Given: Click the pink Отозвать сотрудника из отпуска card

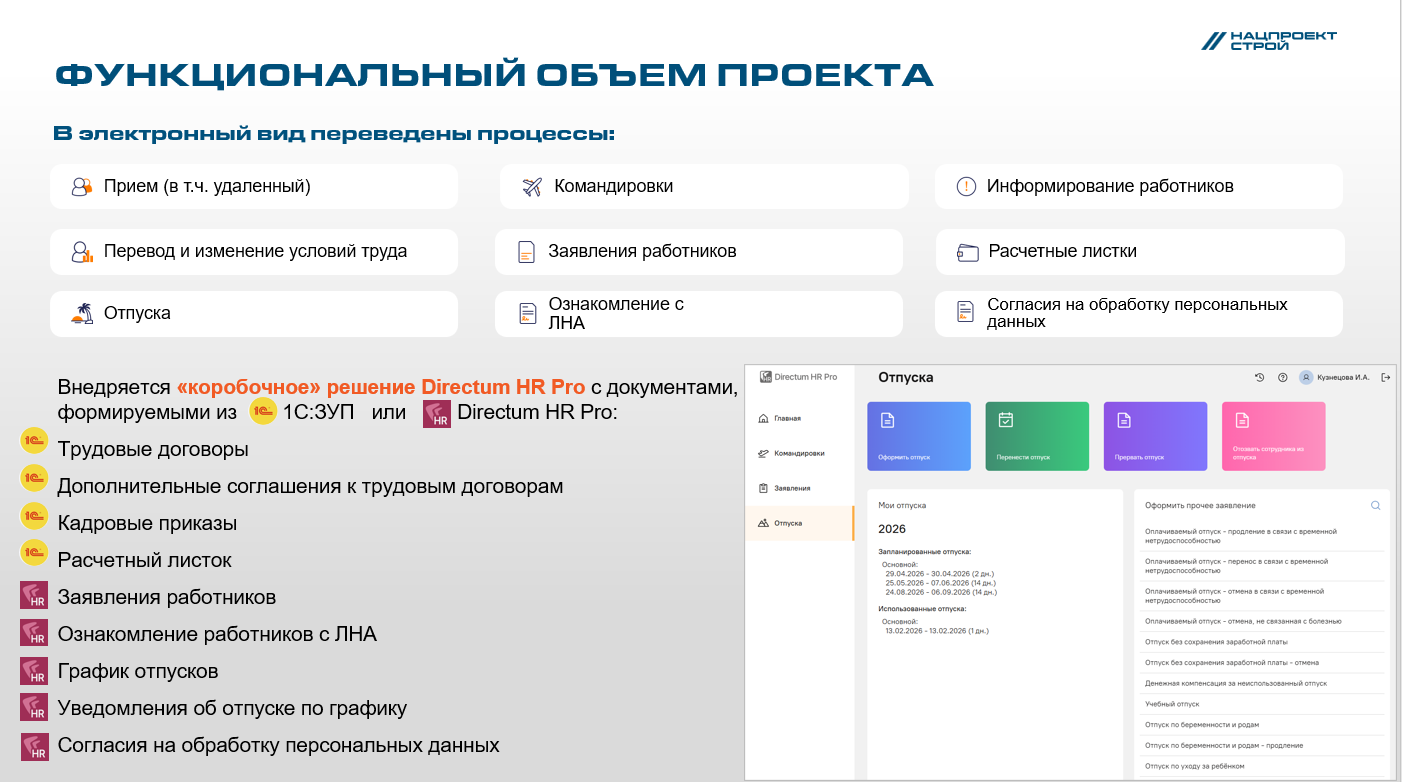Looking at the screenshot, I should click(x=1273, y=436).
